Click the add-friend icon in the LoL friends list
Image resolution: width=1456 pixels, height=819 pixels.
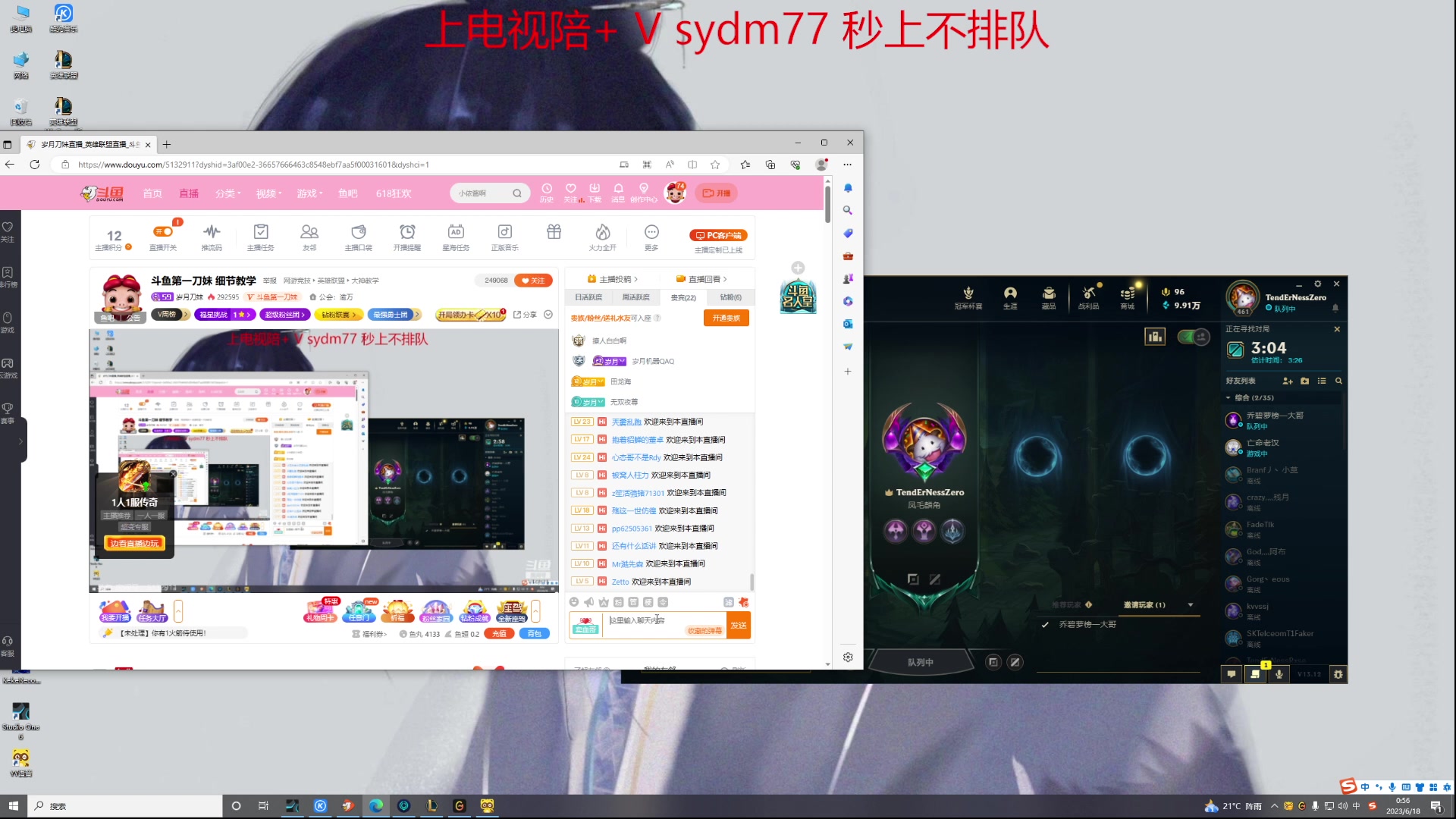[1287, 381]
